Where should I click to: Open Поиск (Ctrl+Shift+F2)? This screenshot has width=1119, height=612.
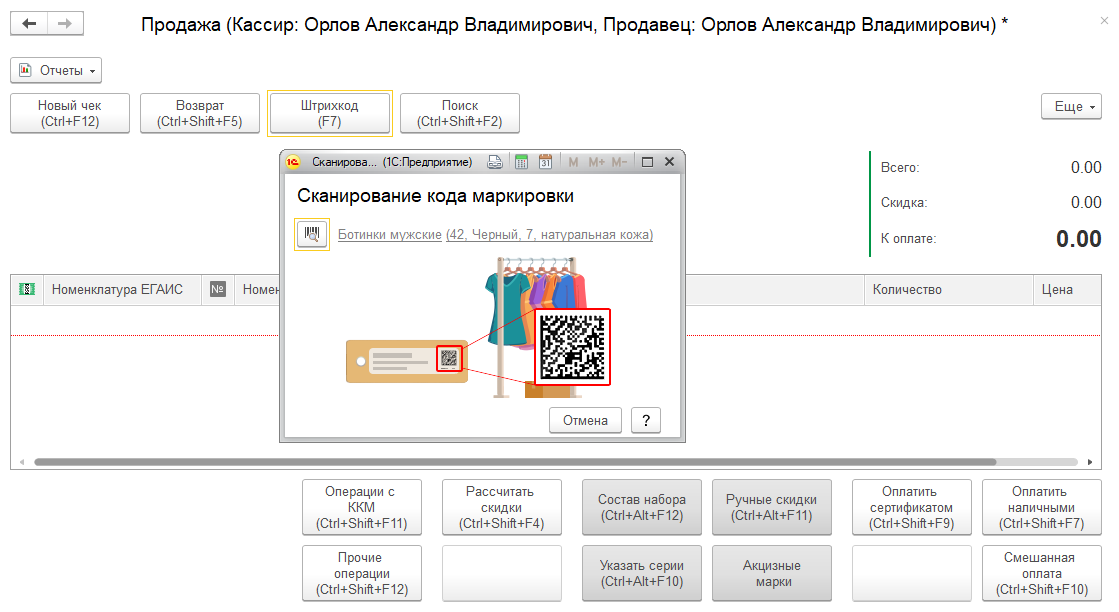460,113
